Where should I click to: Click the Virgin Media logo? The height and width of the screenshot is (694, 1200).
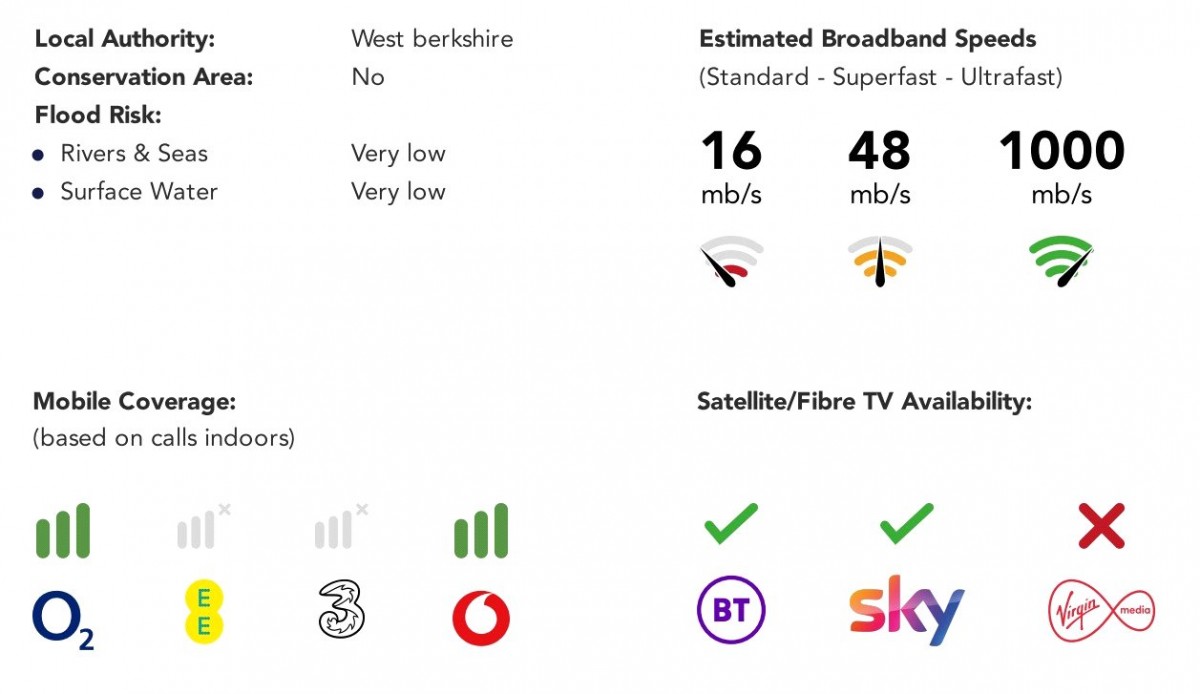1101,611
